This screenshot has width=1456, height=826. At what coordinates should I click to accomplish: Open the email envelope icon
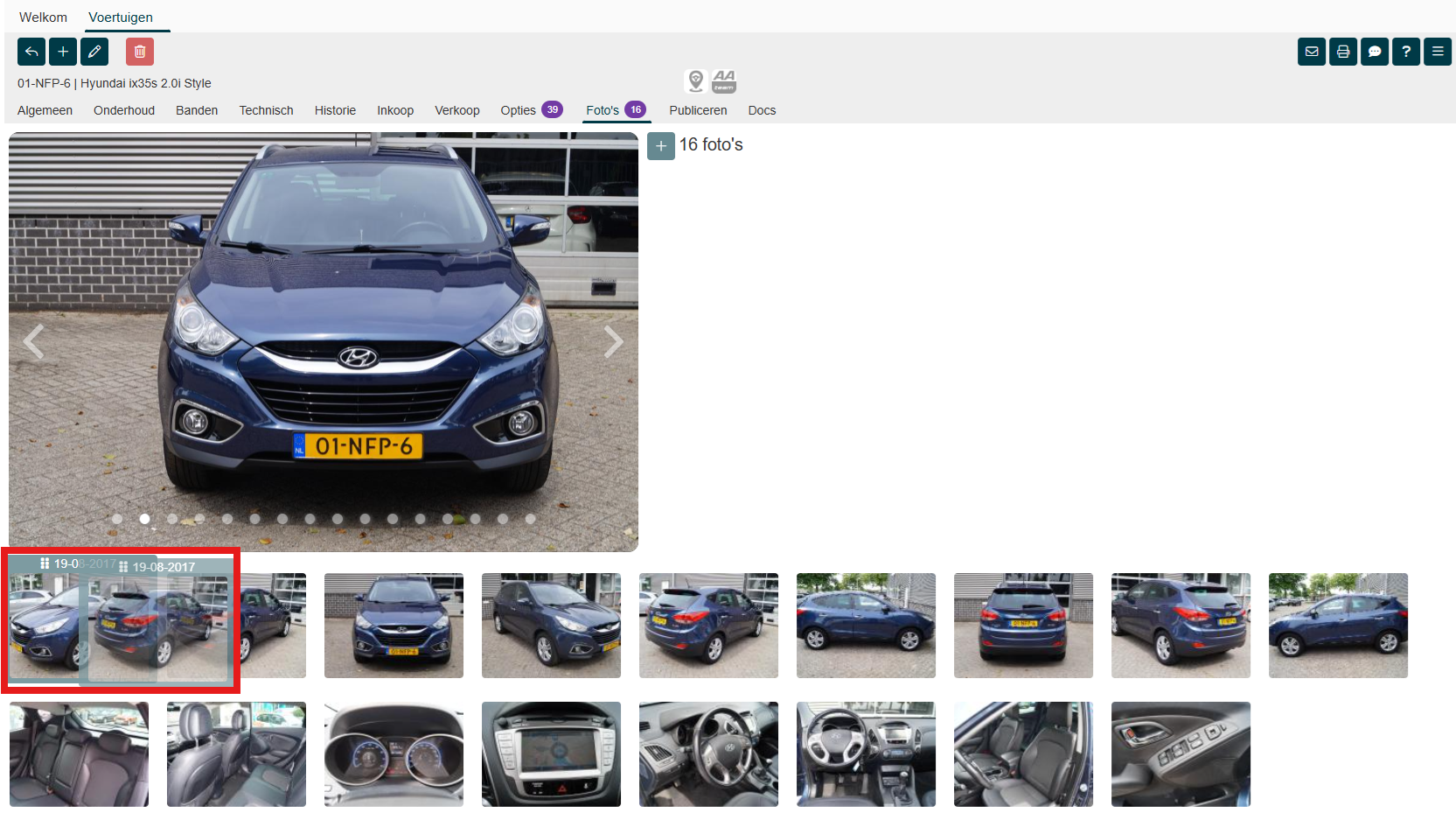1312,52
